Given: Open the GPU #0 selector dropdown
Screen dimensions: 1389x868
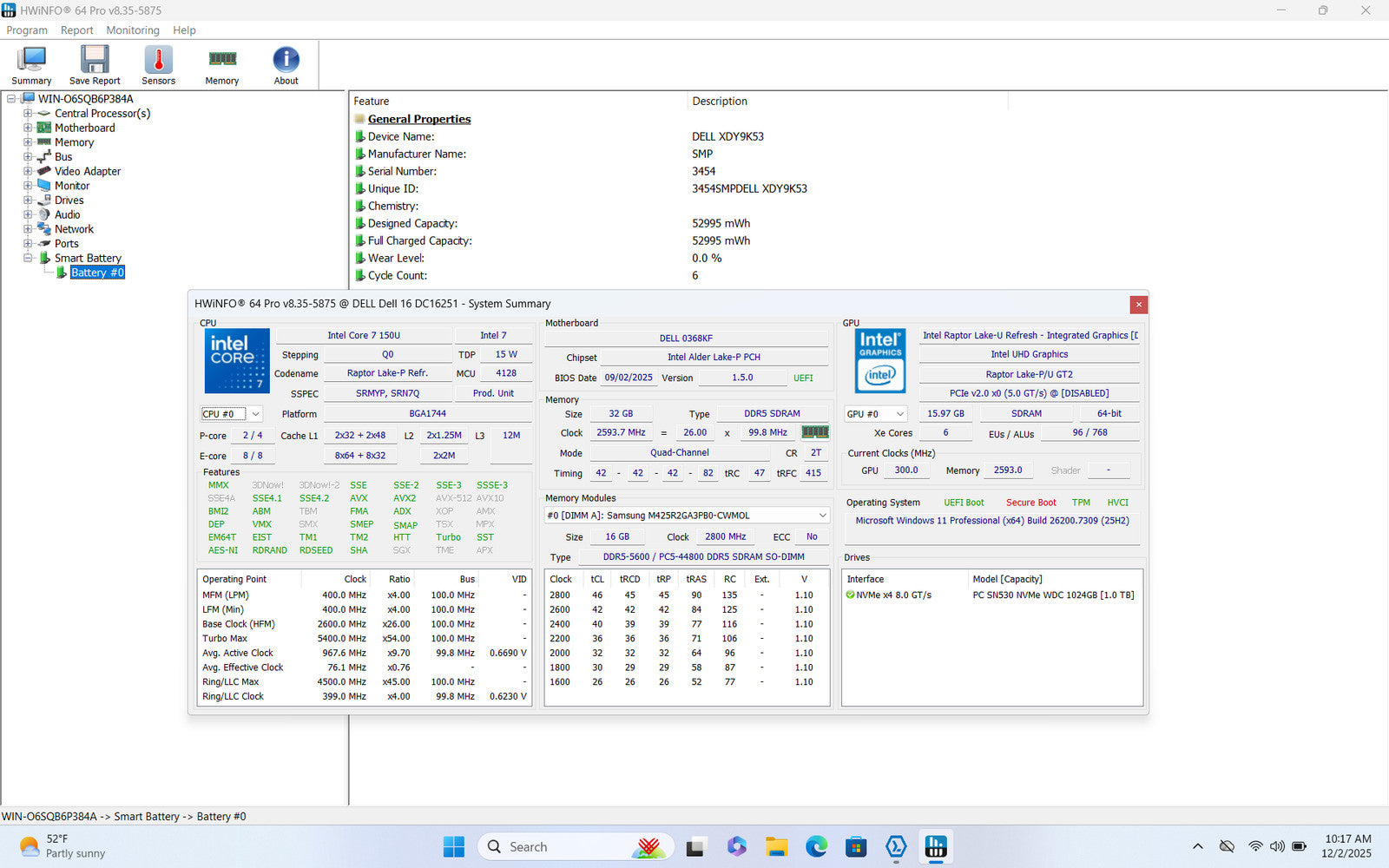Looking at the screenshot, I should tap(875, 414).
